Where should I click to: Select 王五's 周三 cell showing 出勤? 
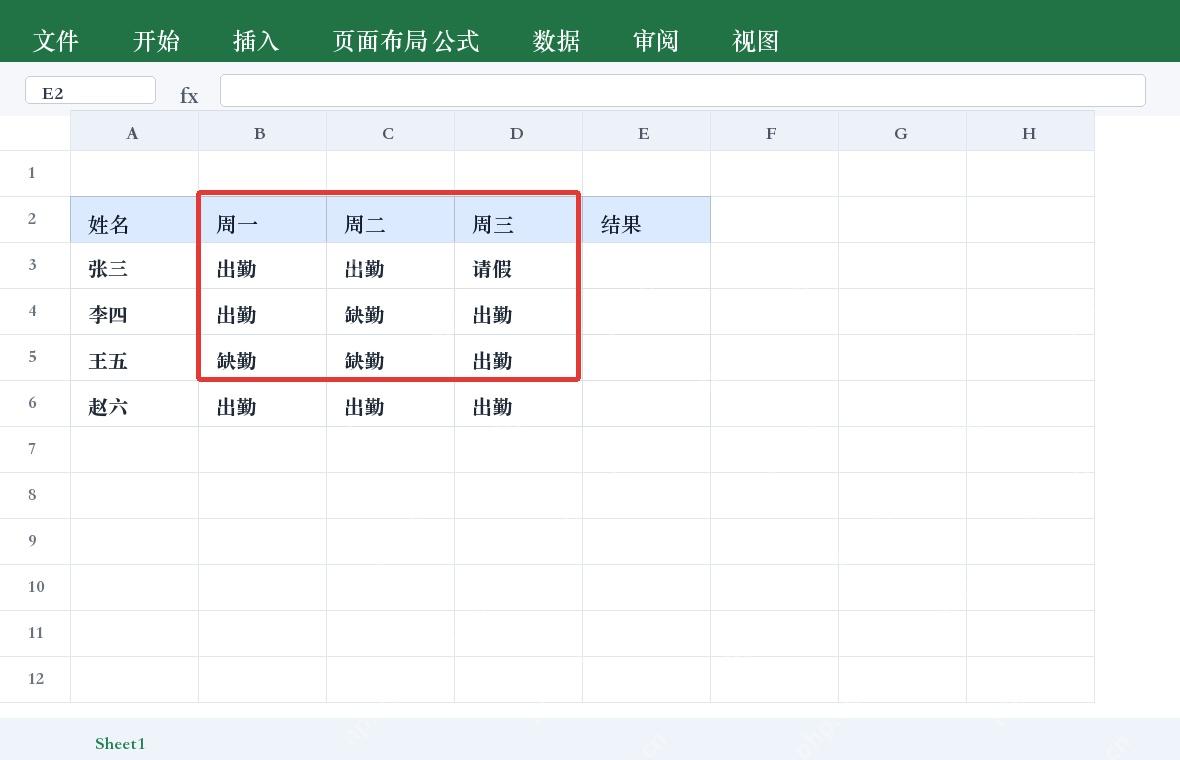point(519,357)
